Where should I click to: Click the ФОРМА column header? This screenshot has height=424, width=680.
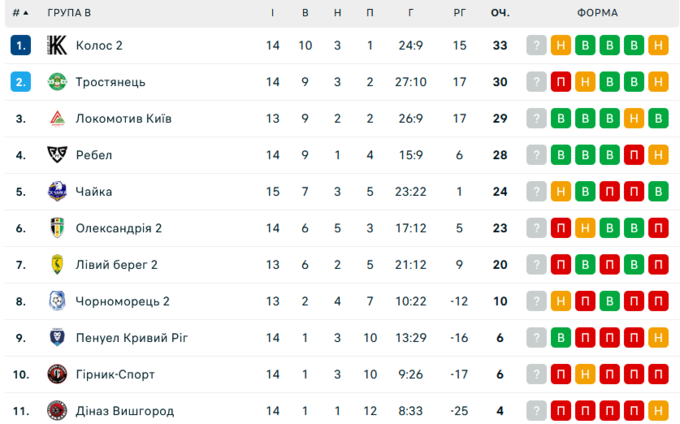click(x=597, y=13)
